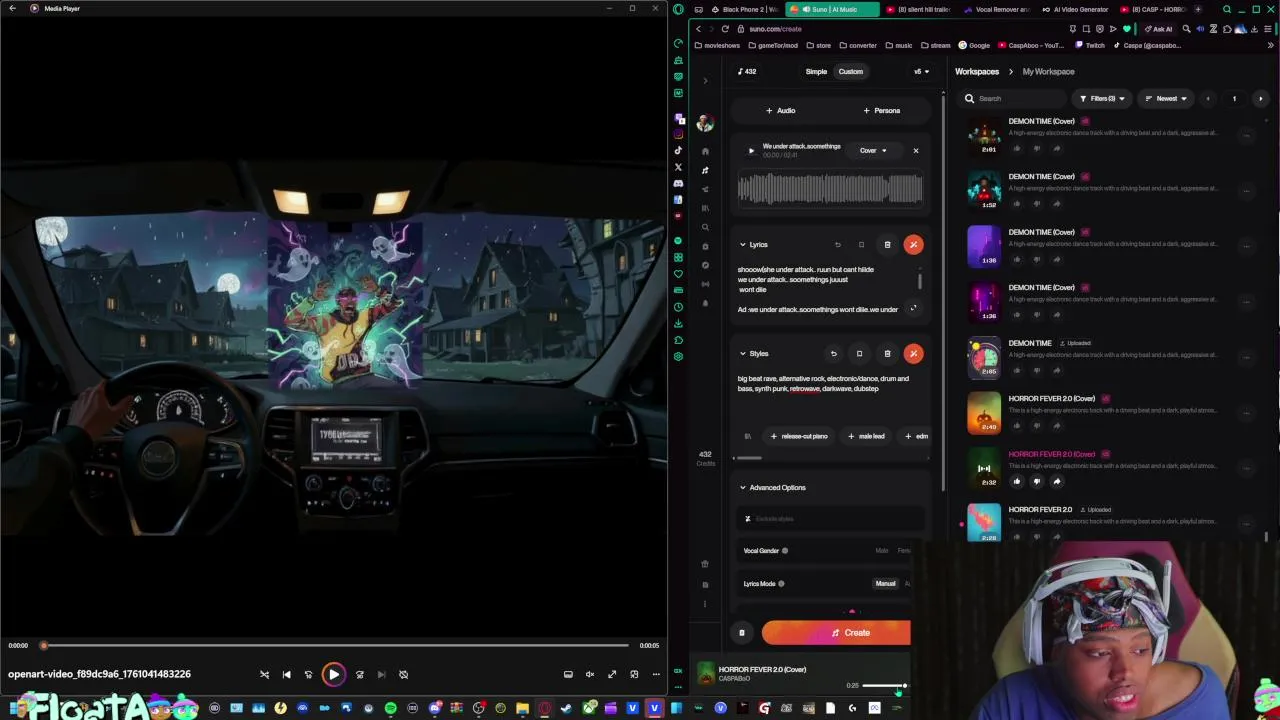Go to the next page of songs

(1260, 99)
